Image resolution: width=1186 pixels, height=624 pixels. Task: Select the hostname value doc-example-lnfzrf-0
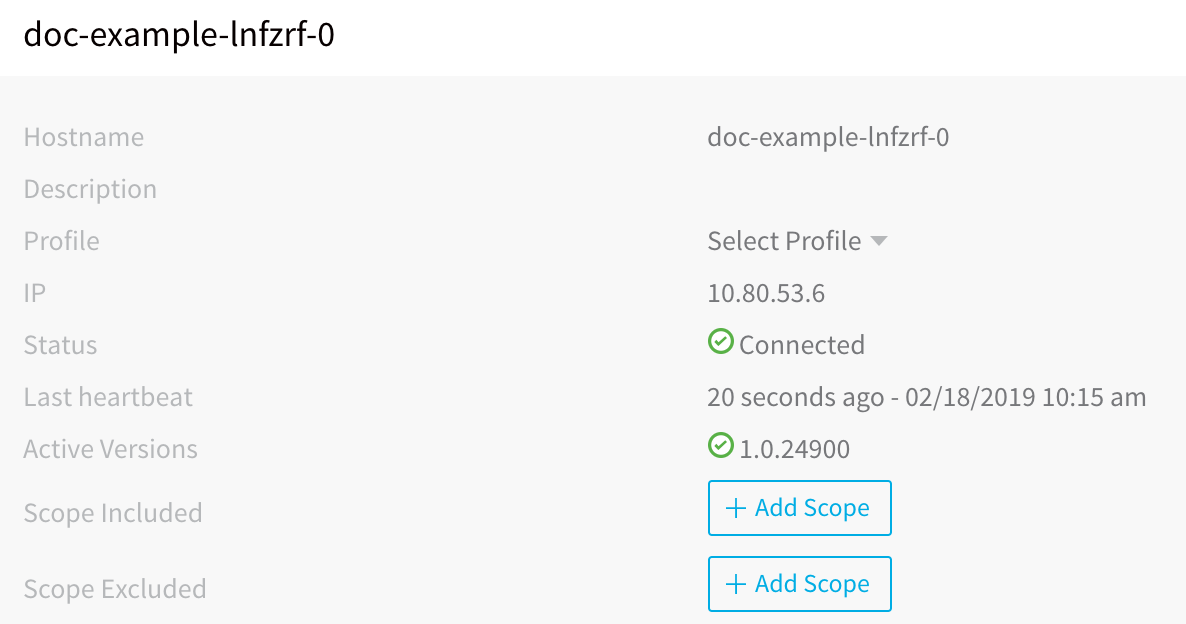pos(828,137)
